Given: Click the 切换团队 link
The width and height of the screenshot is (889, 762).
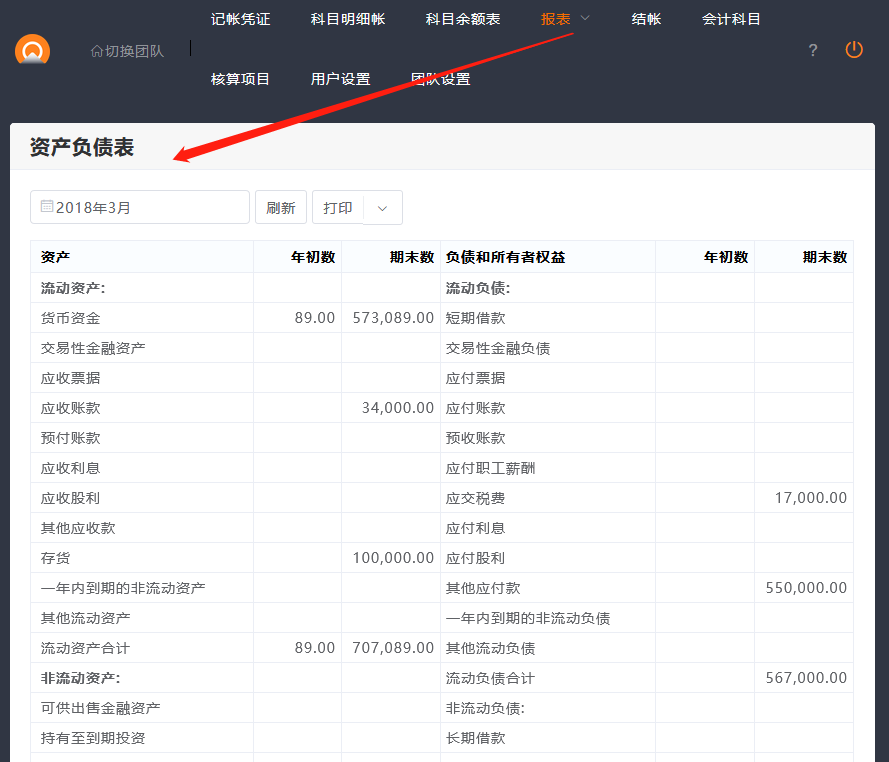Looking at the screenshot, I should (134, 51).
